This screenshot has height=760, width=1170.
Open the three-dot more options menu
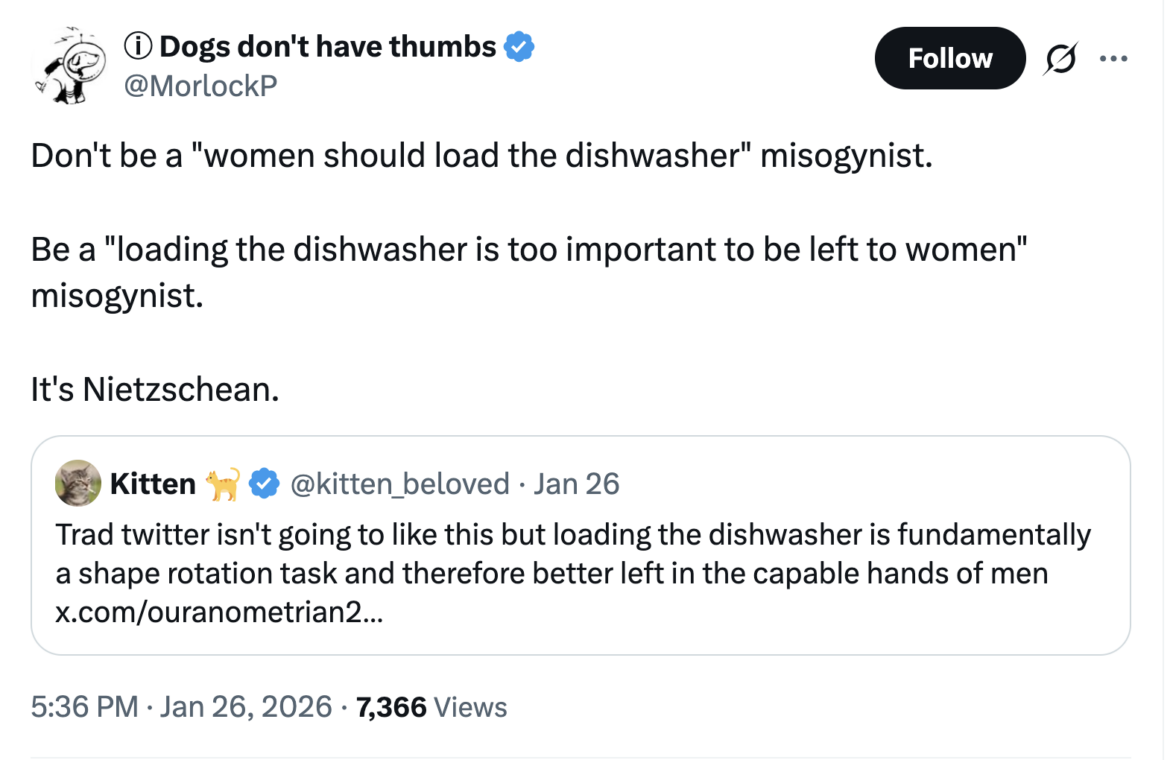(x=1113, y=59)
